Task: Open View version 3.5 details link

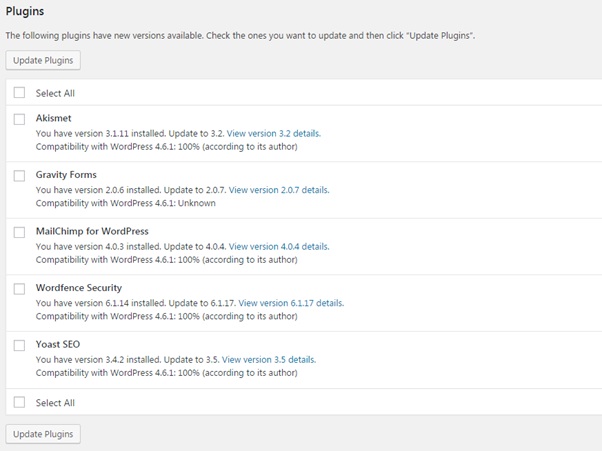Action: pos(269,360)
